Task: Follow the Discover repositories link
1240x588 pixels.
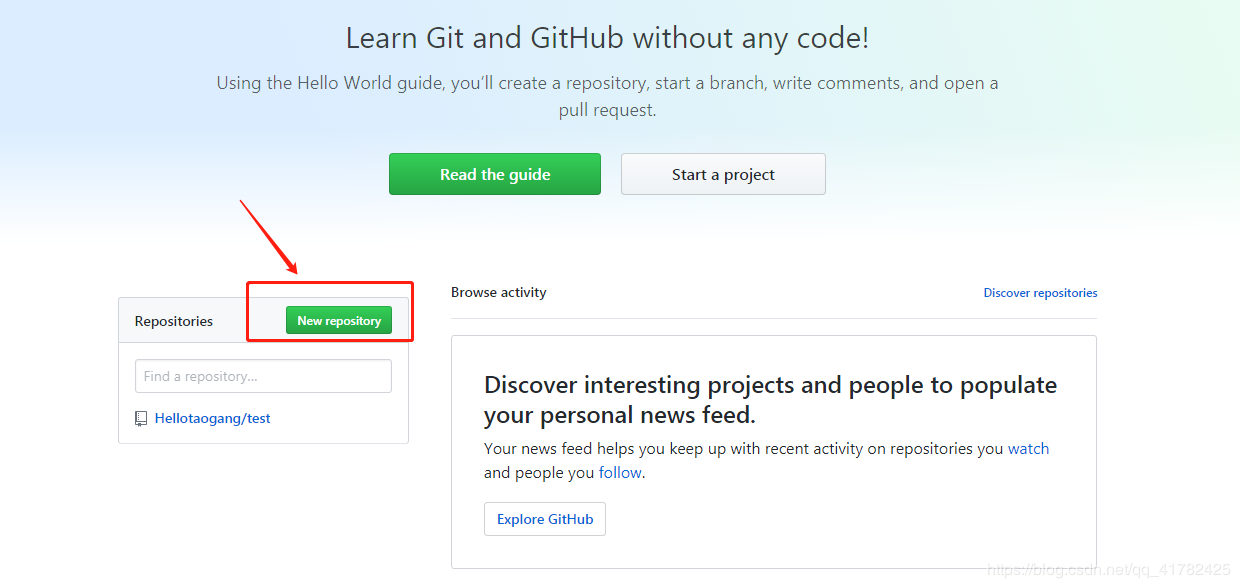Action: (1040, 293)
